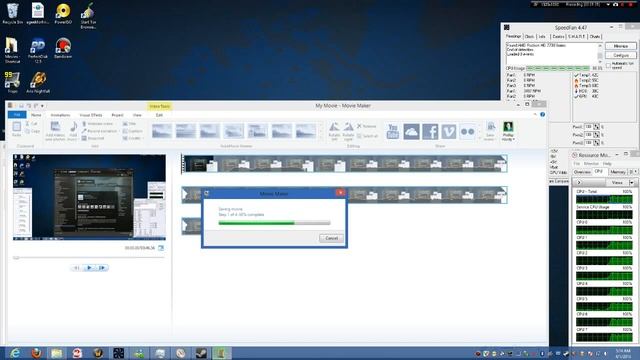640x360 pixels.
Task: Switch to the Animations ribbon tab
Action: (x=60, y=115)
